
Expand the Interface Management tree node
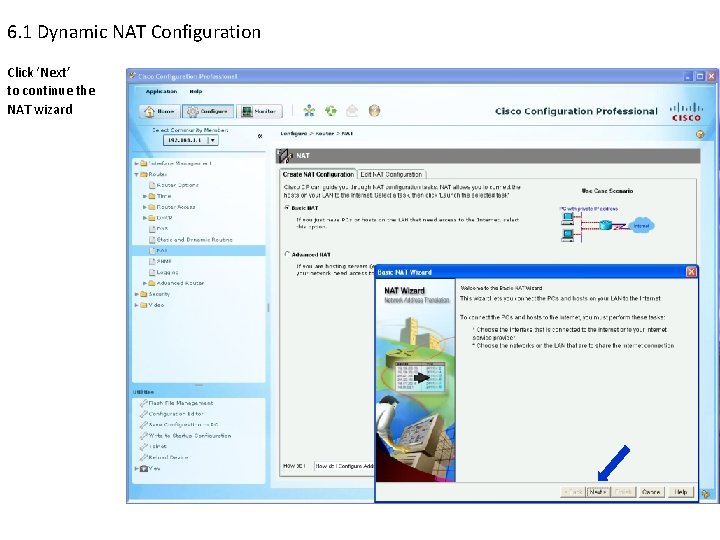(x=136, y=163)
